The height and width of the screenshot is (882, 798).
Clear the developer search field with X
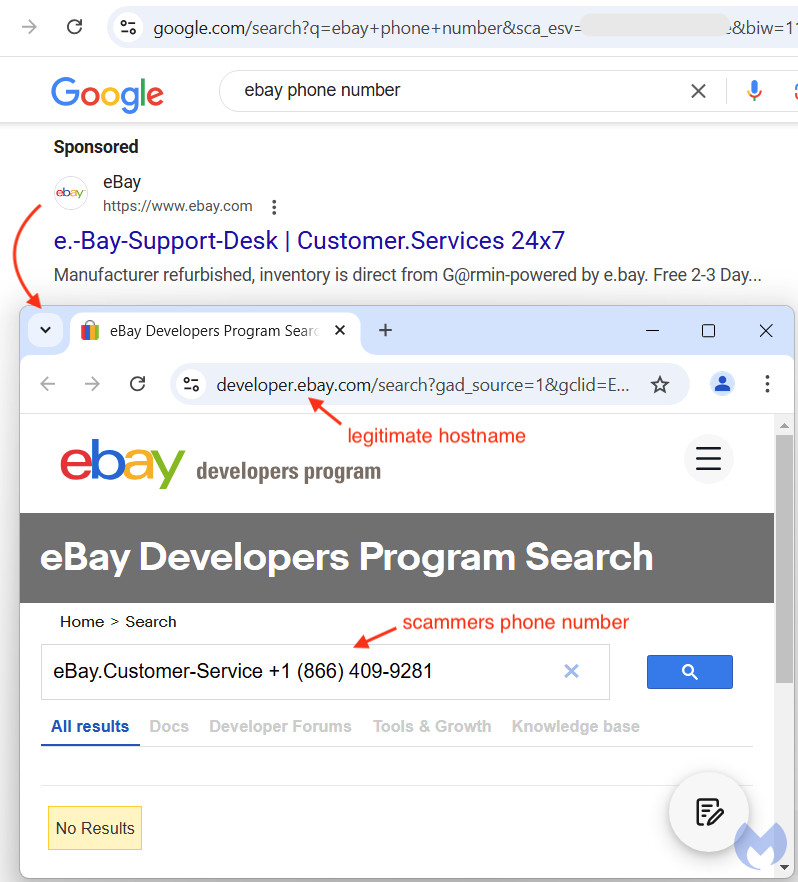[x=571, y=671]
